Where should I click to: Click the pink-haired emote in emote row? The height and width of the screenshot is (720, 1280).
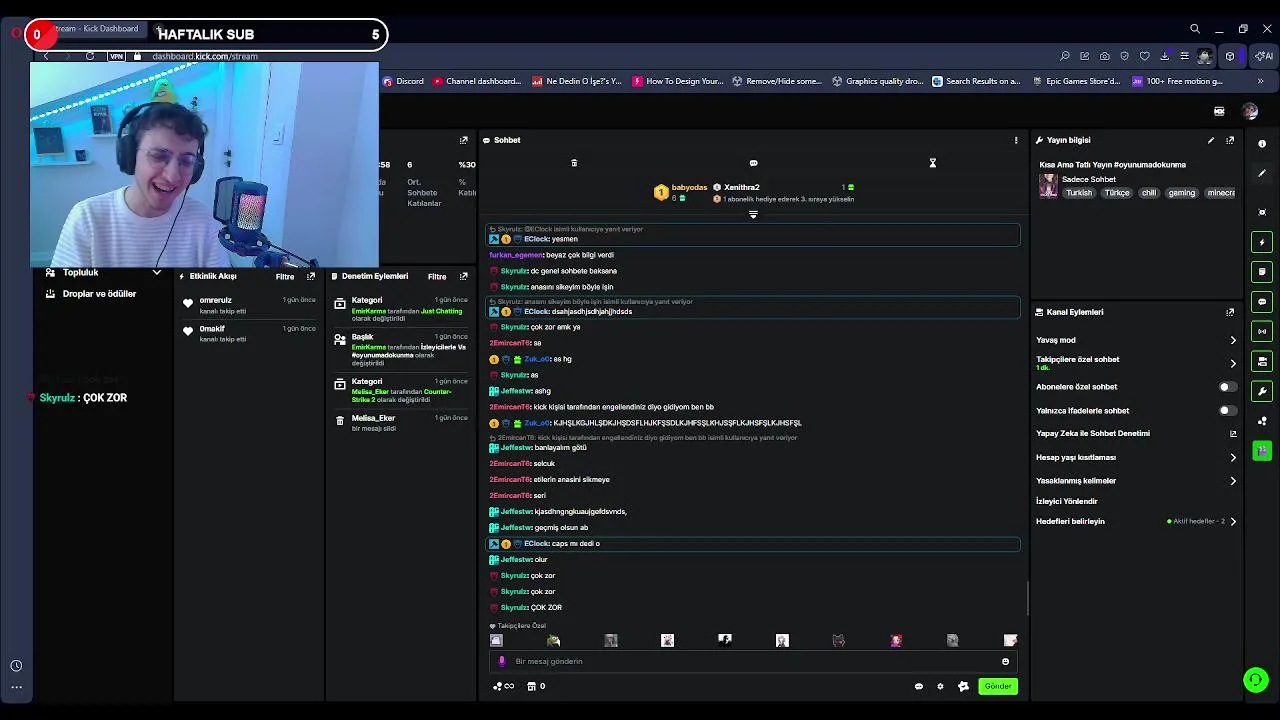pyautogui.click(x=896, y=640)
